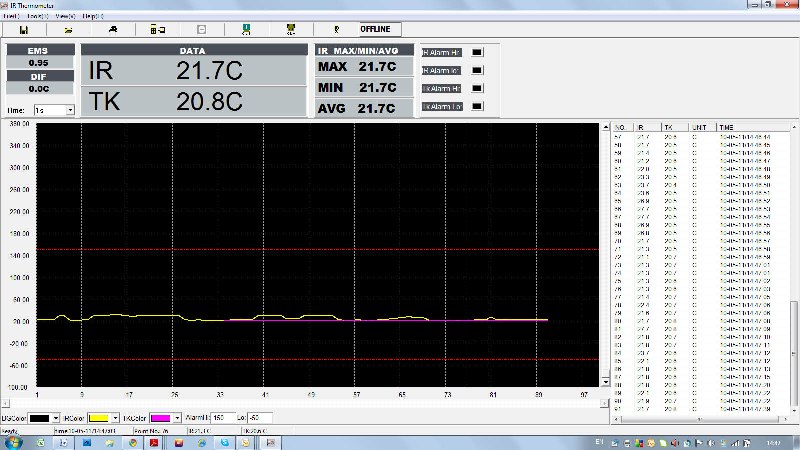Viewport: 800px width, 450px height.
Task: Toggle the IR Alarm Hi indicator box
Action: point(476,52)
